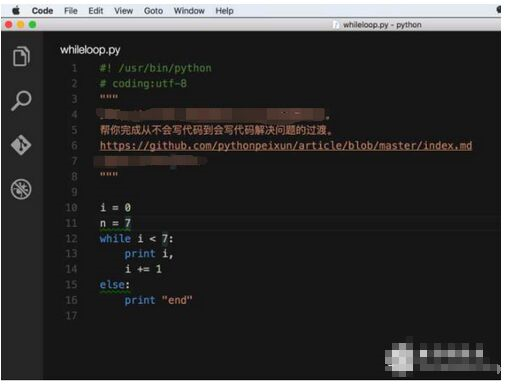Open the Apple menu
This screenshot has width=509, height=387.
click(16, 11)
